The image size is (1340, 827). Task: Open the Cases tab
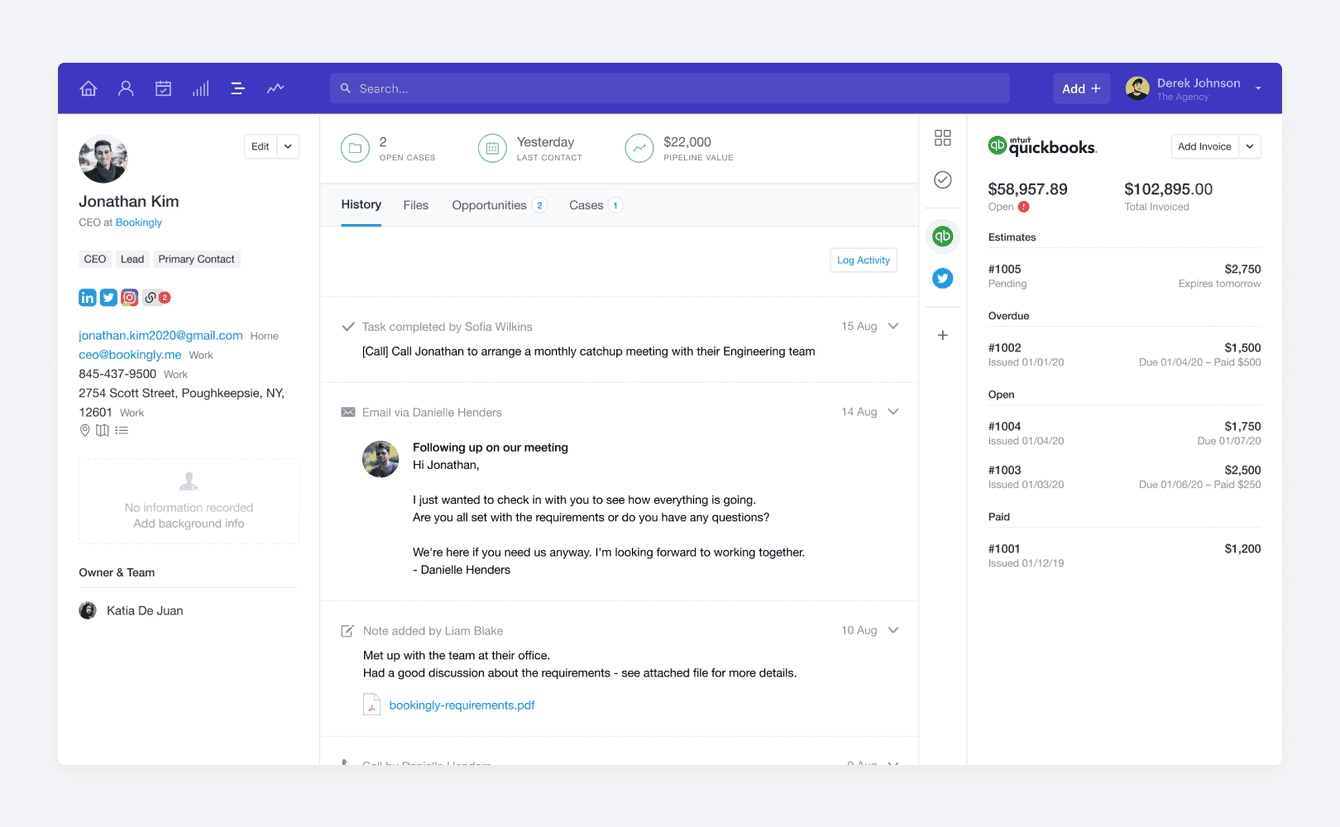pos(595,205)
